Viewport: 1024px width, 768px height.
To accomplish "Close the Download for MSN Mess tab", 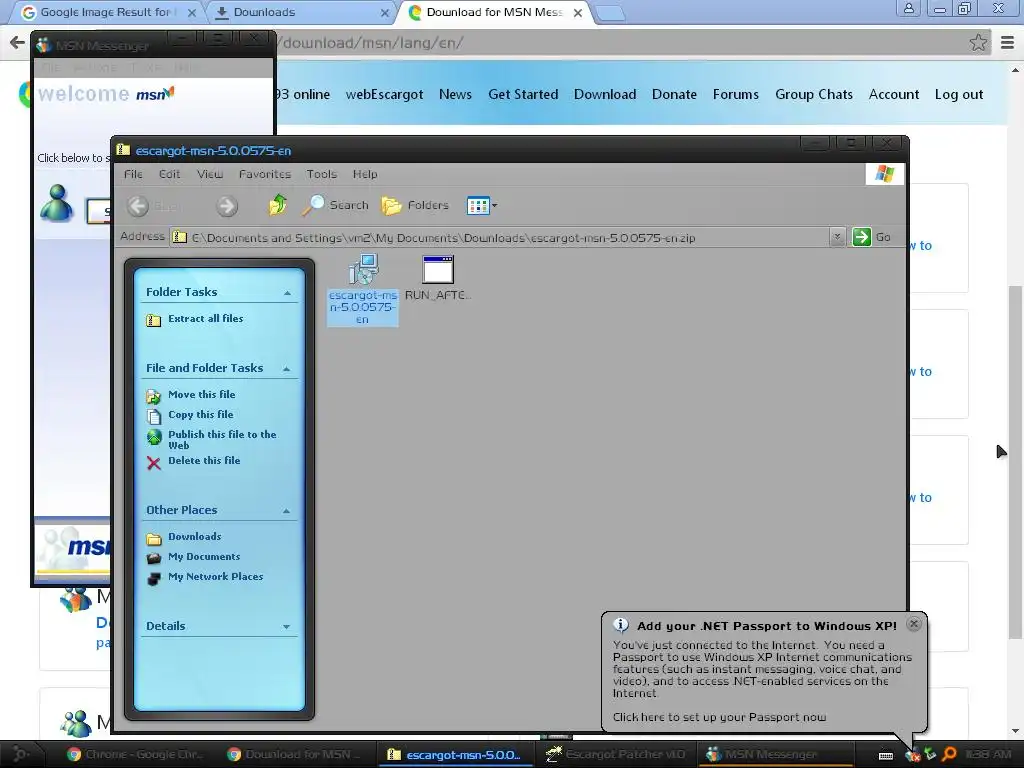I will pyautogui.click(x=577, y=12).
